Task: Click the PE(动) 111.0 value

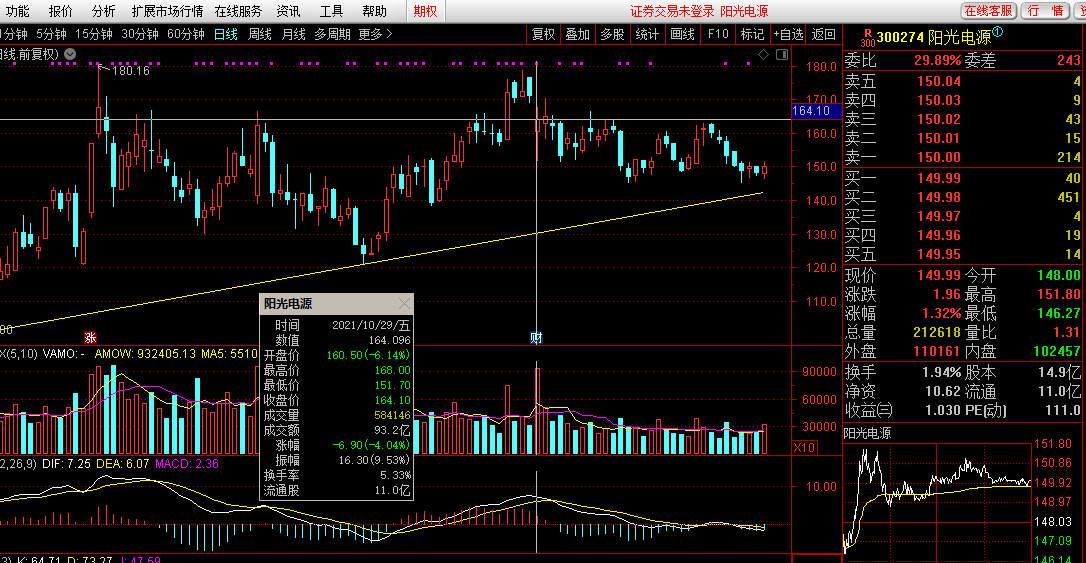Action: (1062, 410)
